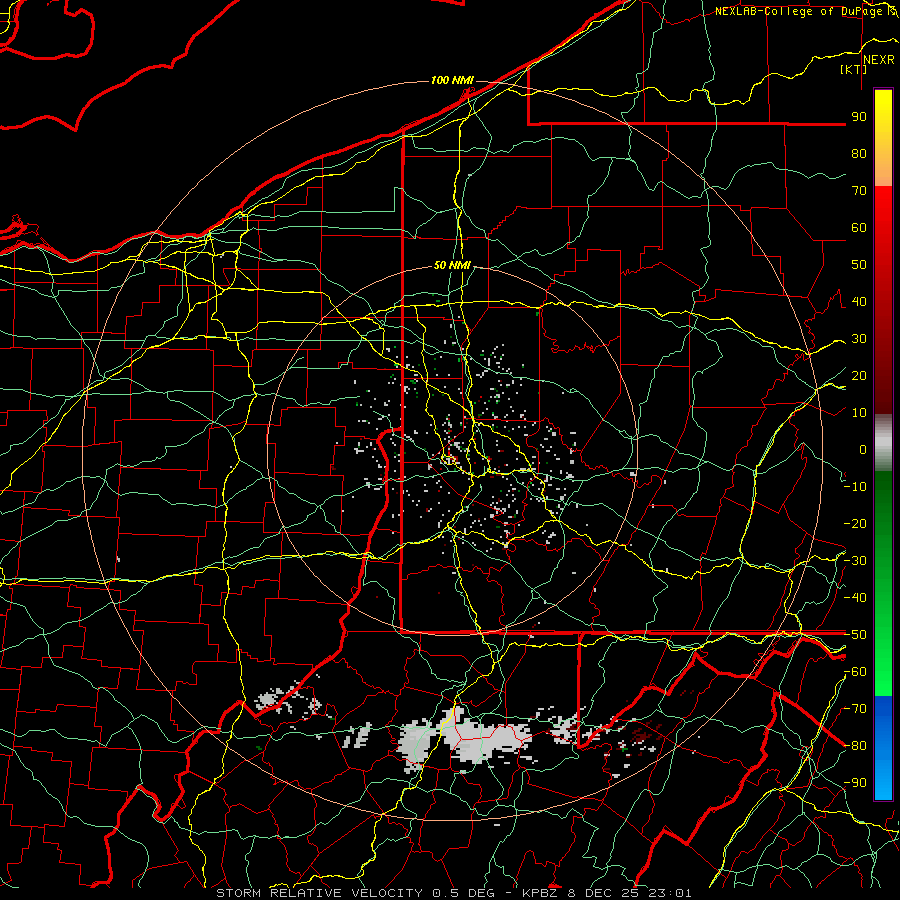Click the "-70" value on velocity scale
900x900 pixels.
tap(855, 709)
